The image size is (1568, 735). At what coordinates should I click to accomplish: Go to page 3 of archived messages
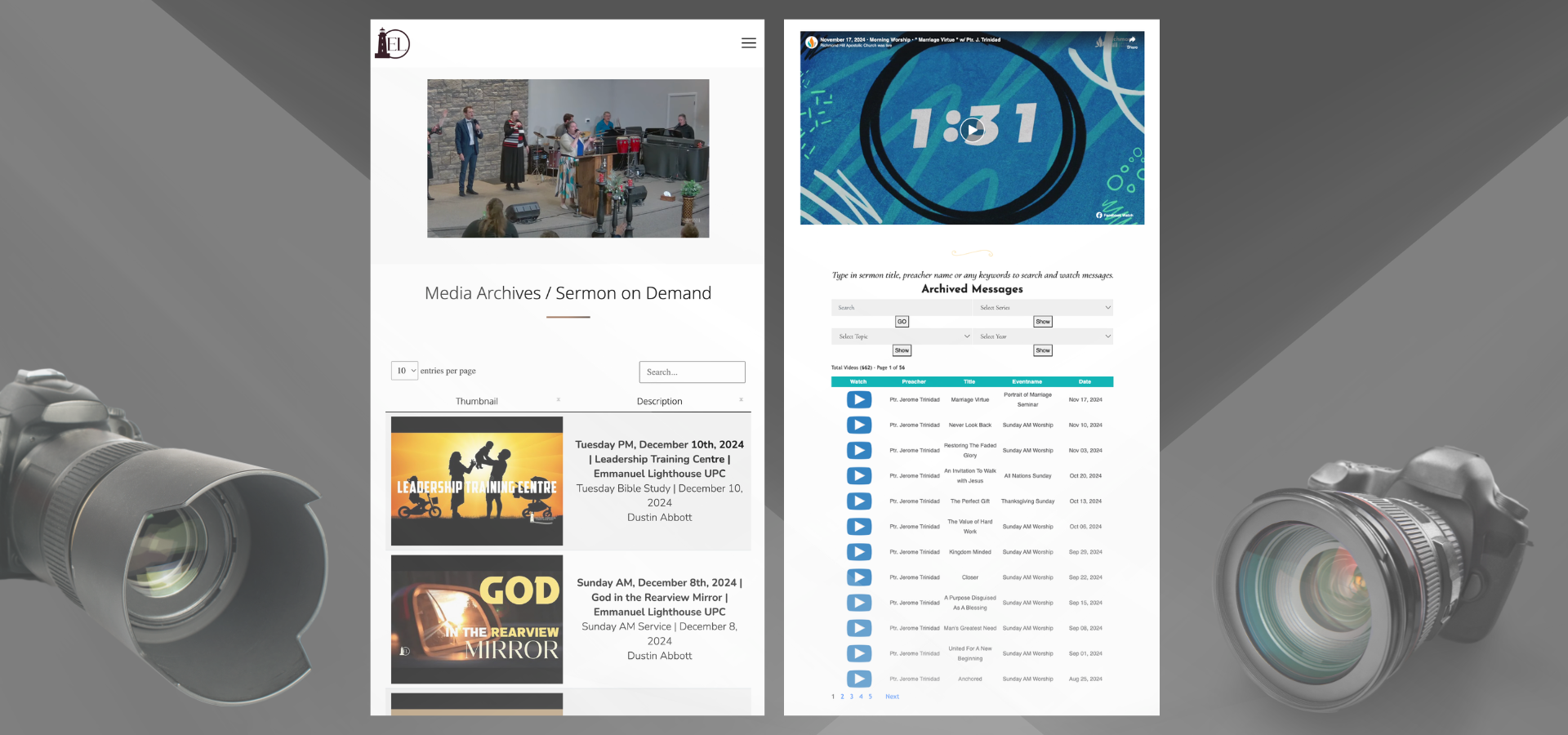[851, 697]
